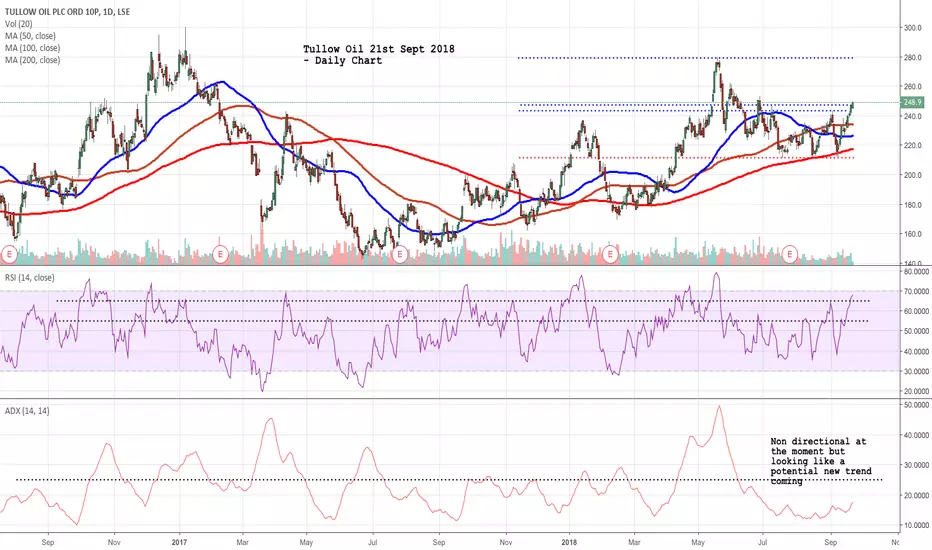Image resolution: width=932 pixels, height=550 pixels.
Task: Select the MA (50, close) legend
Action: [x=30, y=36]
